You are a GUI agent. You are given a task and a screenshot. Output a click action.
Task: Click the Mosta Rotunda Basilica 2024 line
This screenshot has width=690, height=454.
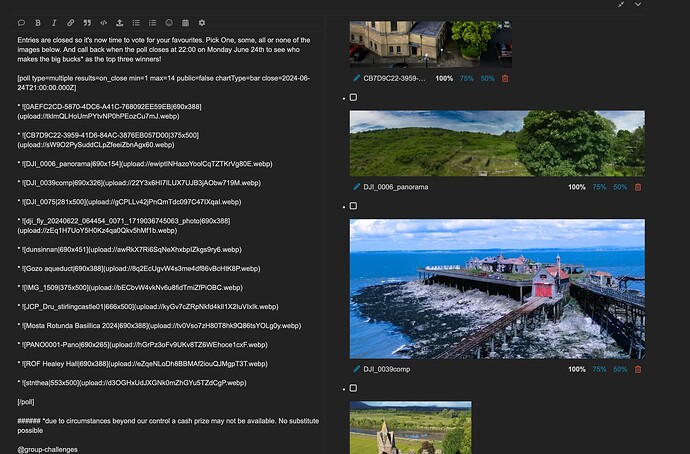(159, 326)
